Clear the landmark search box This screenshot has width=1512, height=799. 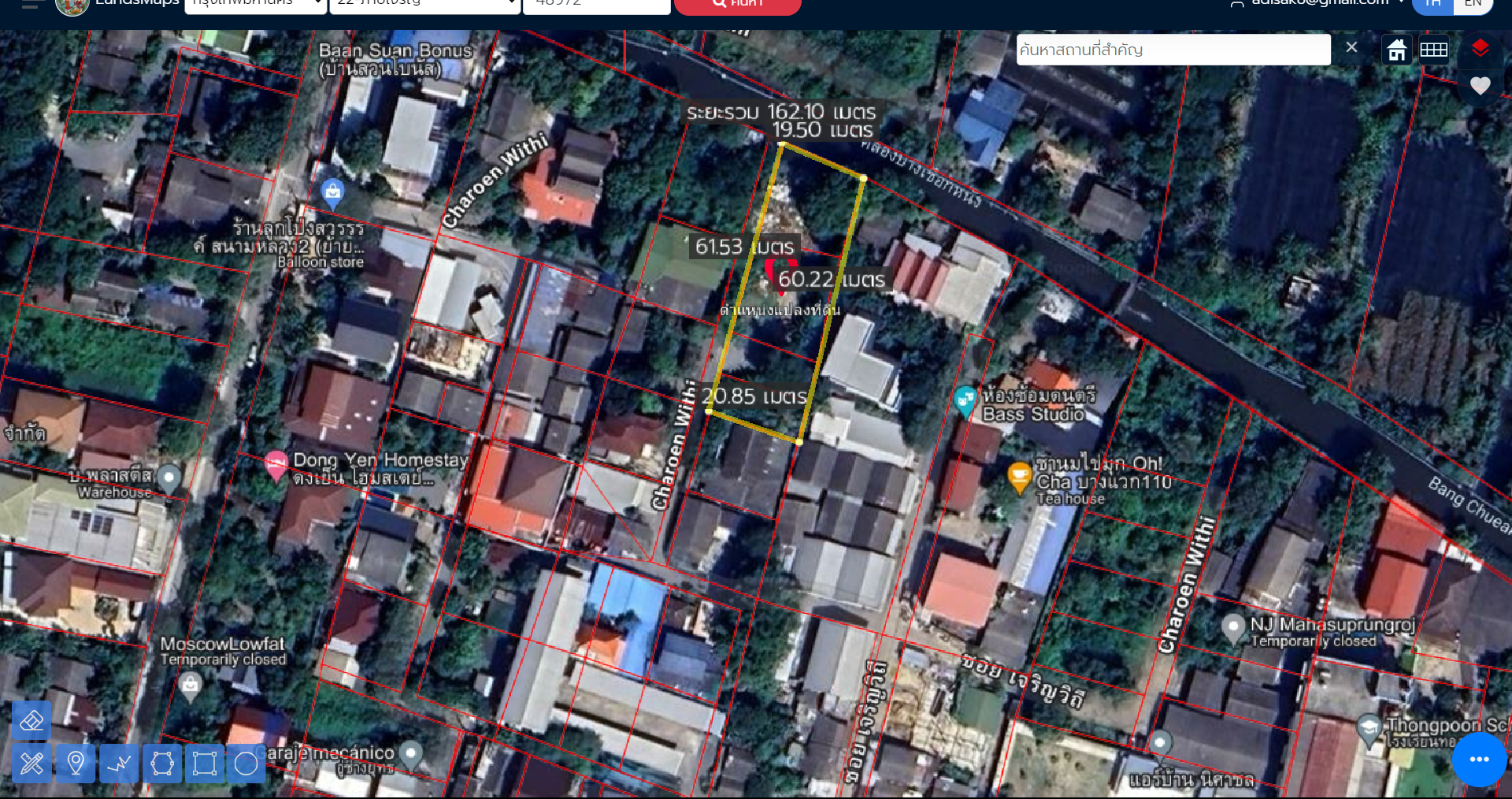pyautogui.click(x=1351, y=47)
